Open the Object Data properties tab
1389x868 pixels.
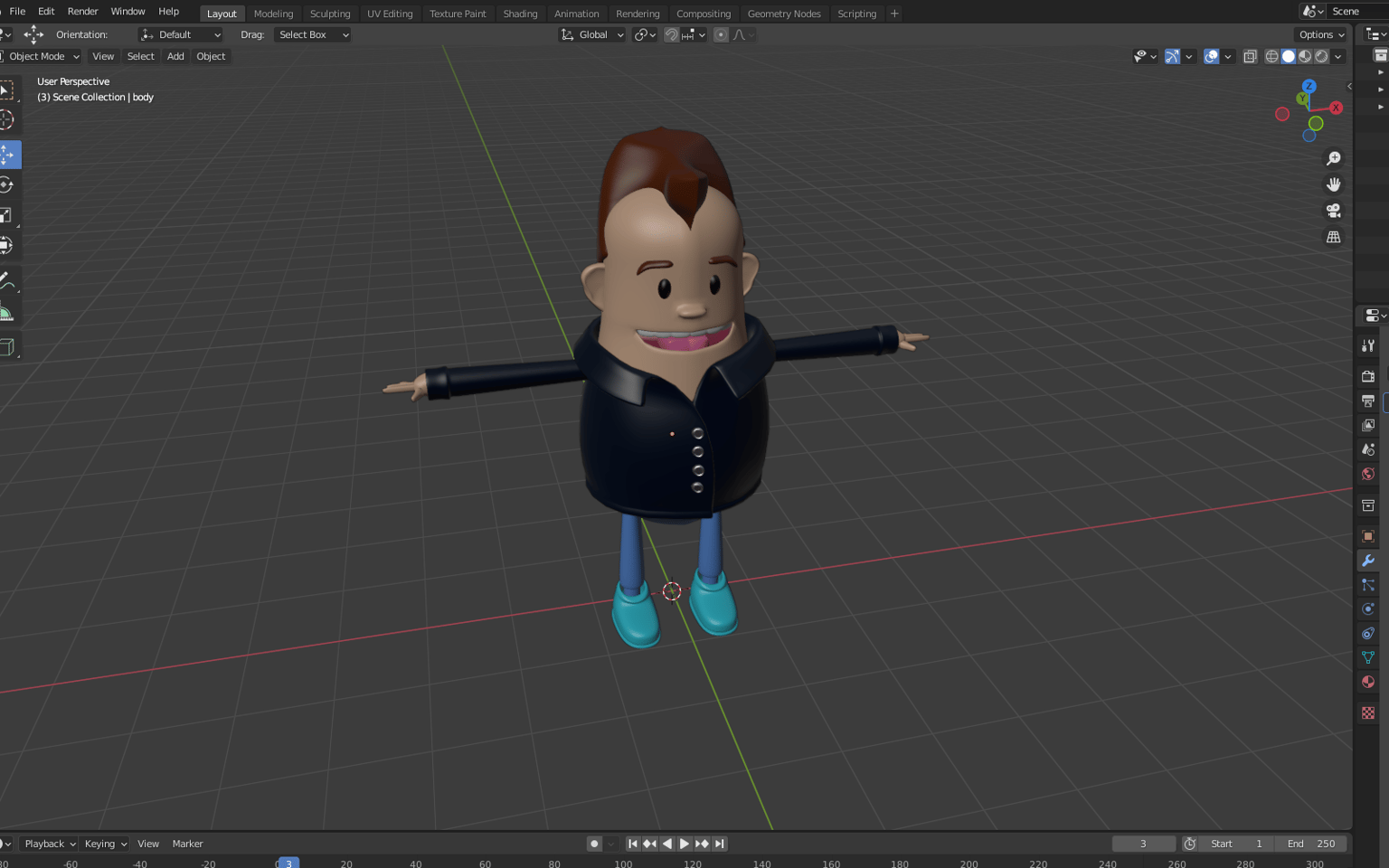tap(1368, 658)
